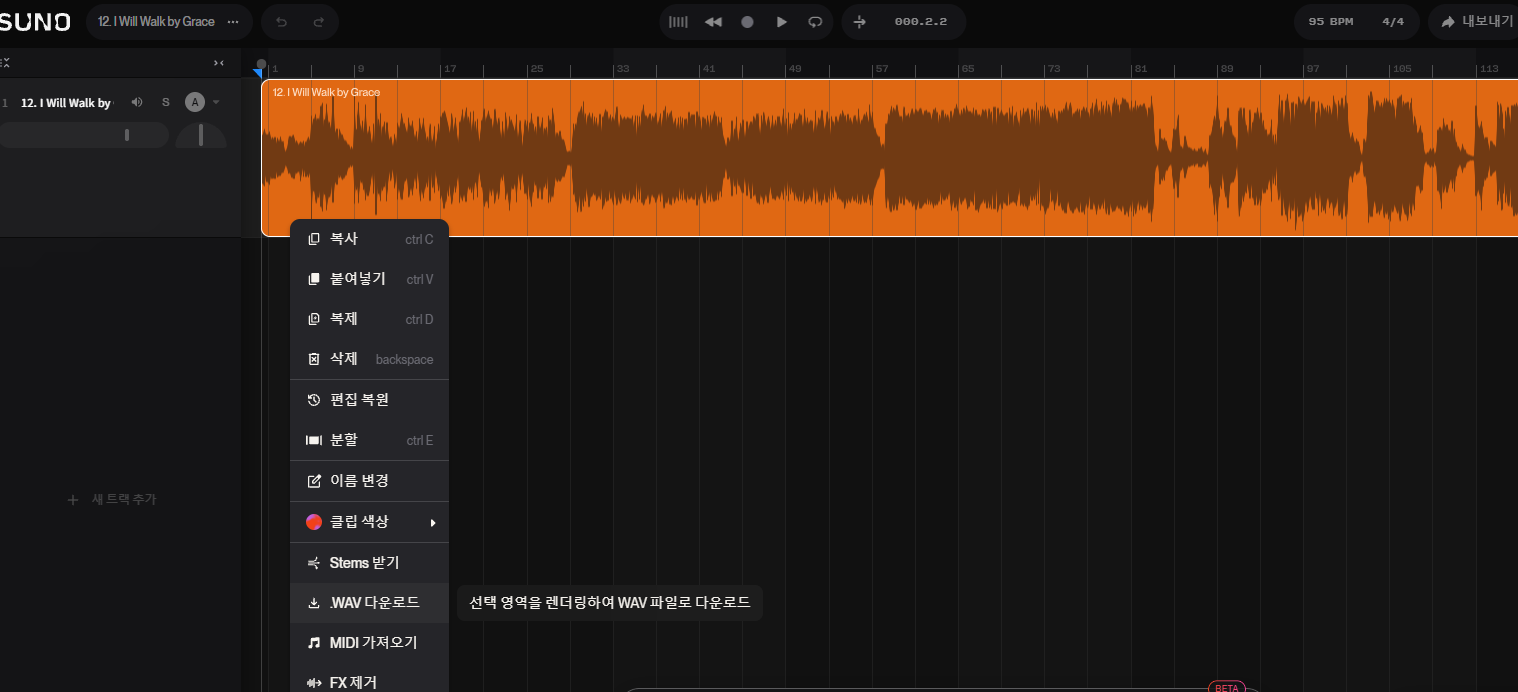Click the plus icon next to 새 트랙 추가
1518x692 pixels.
pos(72,499)
